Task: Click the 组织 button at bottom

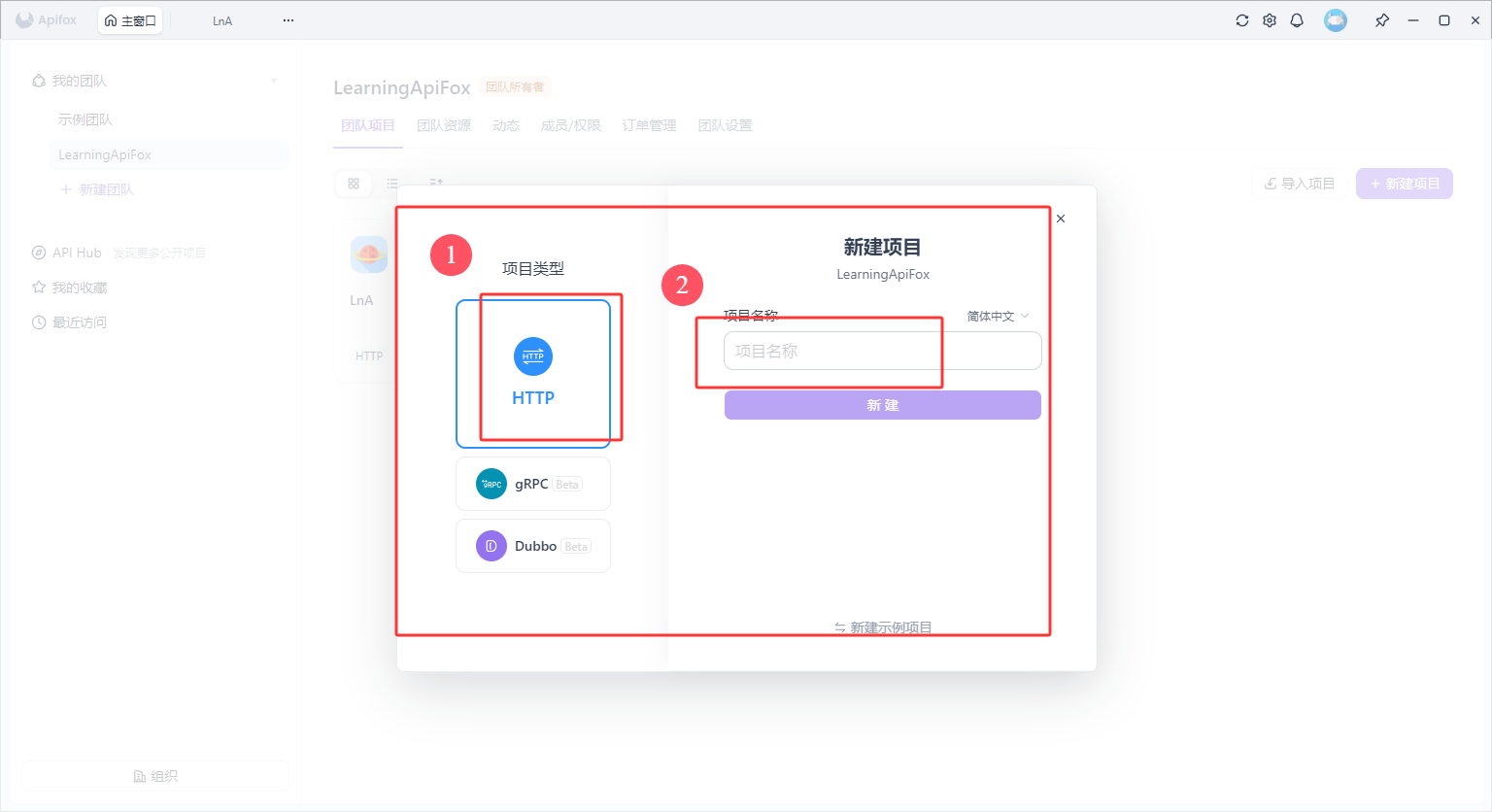Action: [155, 776]
